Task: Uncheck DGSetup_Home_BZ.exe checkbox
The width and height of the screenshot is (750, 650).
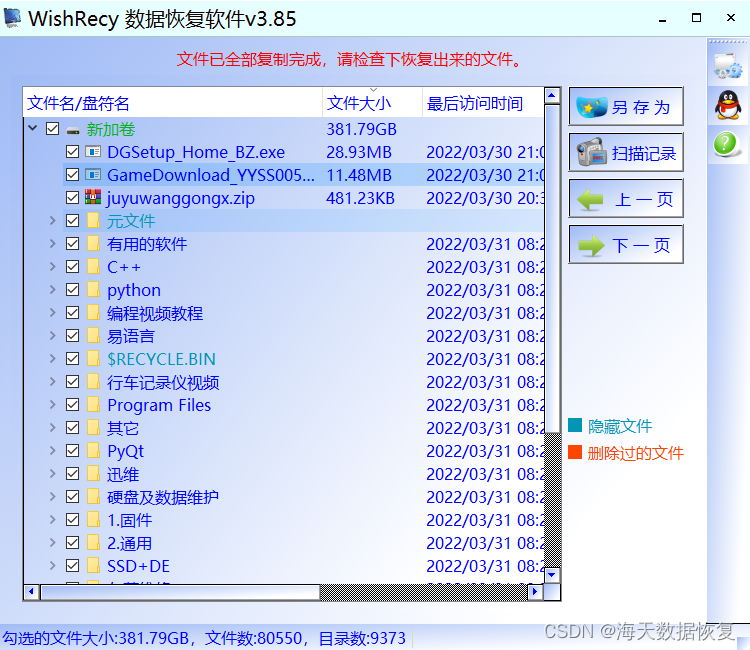Action: [x=72, y=152]
